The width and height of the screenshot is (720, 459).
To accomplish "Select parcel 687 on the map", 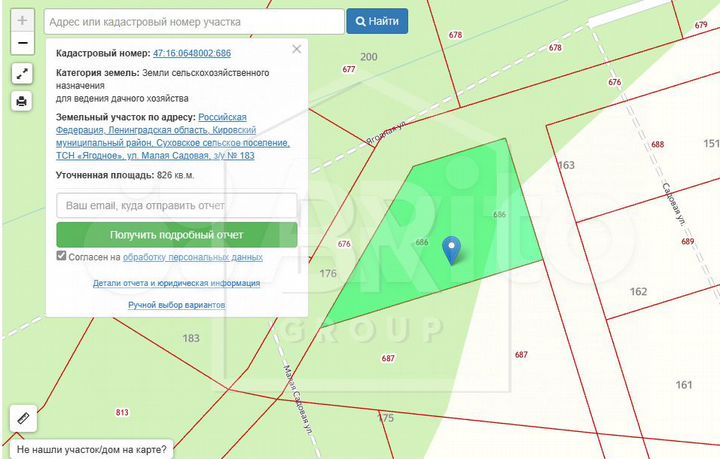I will tap(388, 358).
